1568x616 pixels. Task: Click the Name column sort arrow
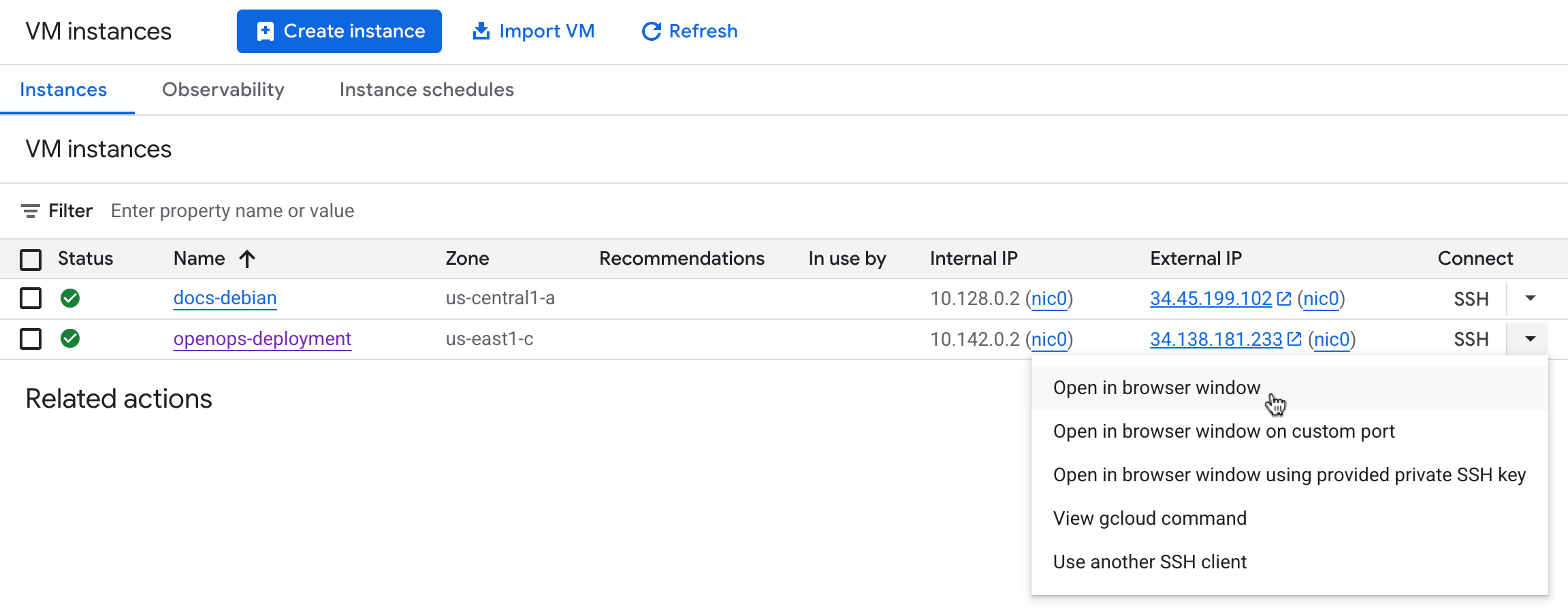pos(247,259)
